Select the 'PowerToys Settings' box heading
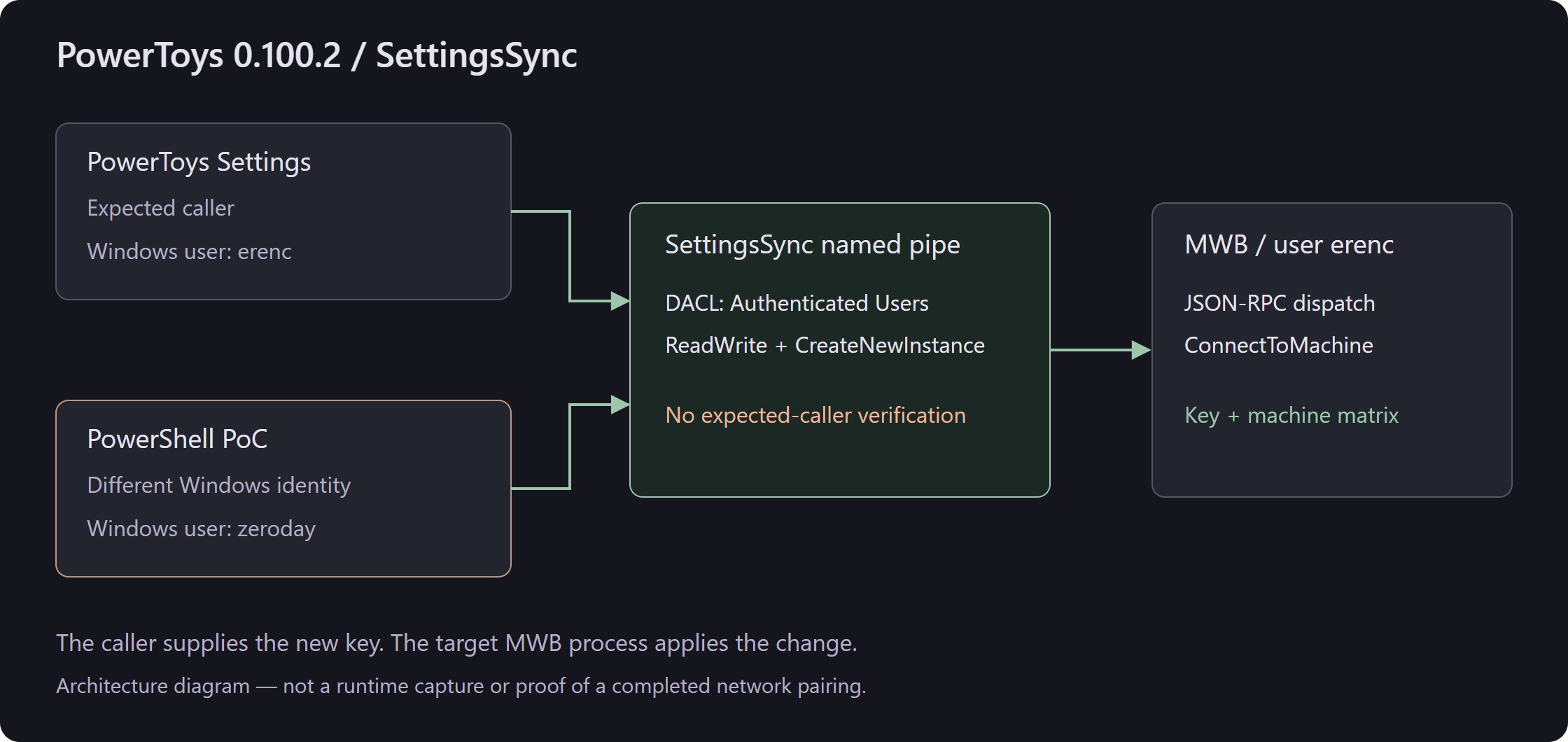The height and width of the screenshot is (742, 1568). tap(199, 162)
